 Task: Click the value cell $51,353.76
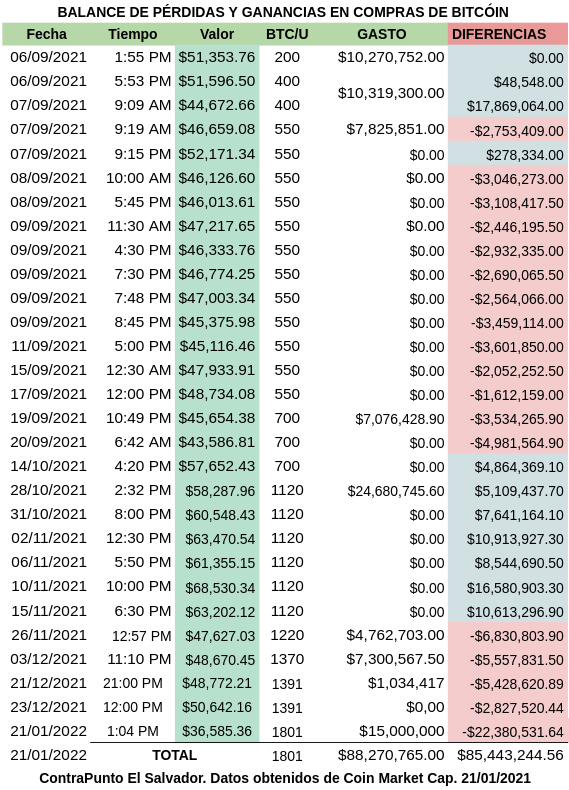click(x=217, y=57)
